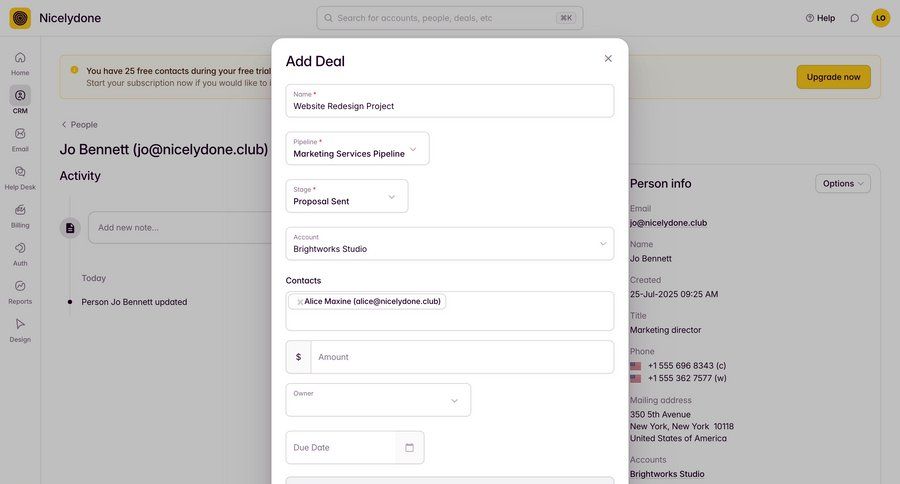900x484 pixels.
Task: Click the Amount input field
Action: pos(462,357)
